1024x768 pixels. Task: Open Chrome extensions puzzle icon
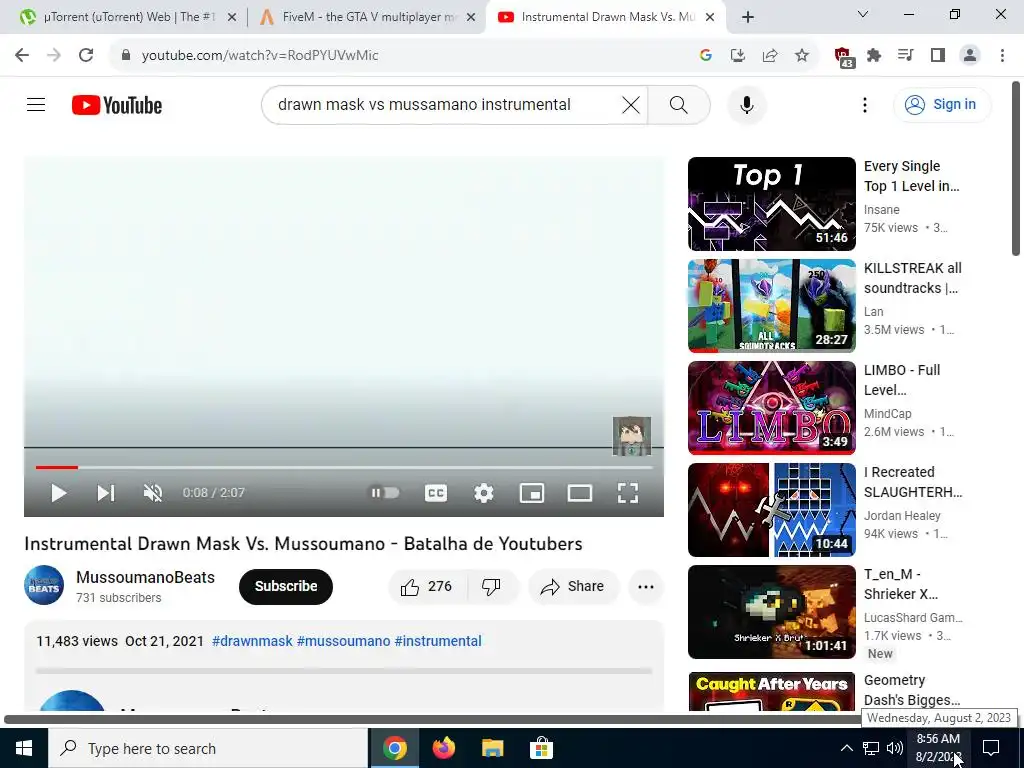tap(874, 56)
